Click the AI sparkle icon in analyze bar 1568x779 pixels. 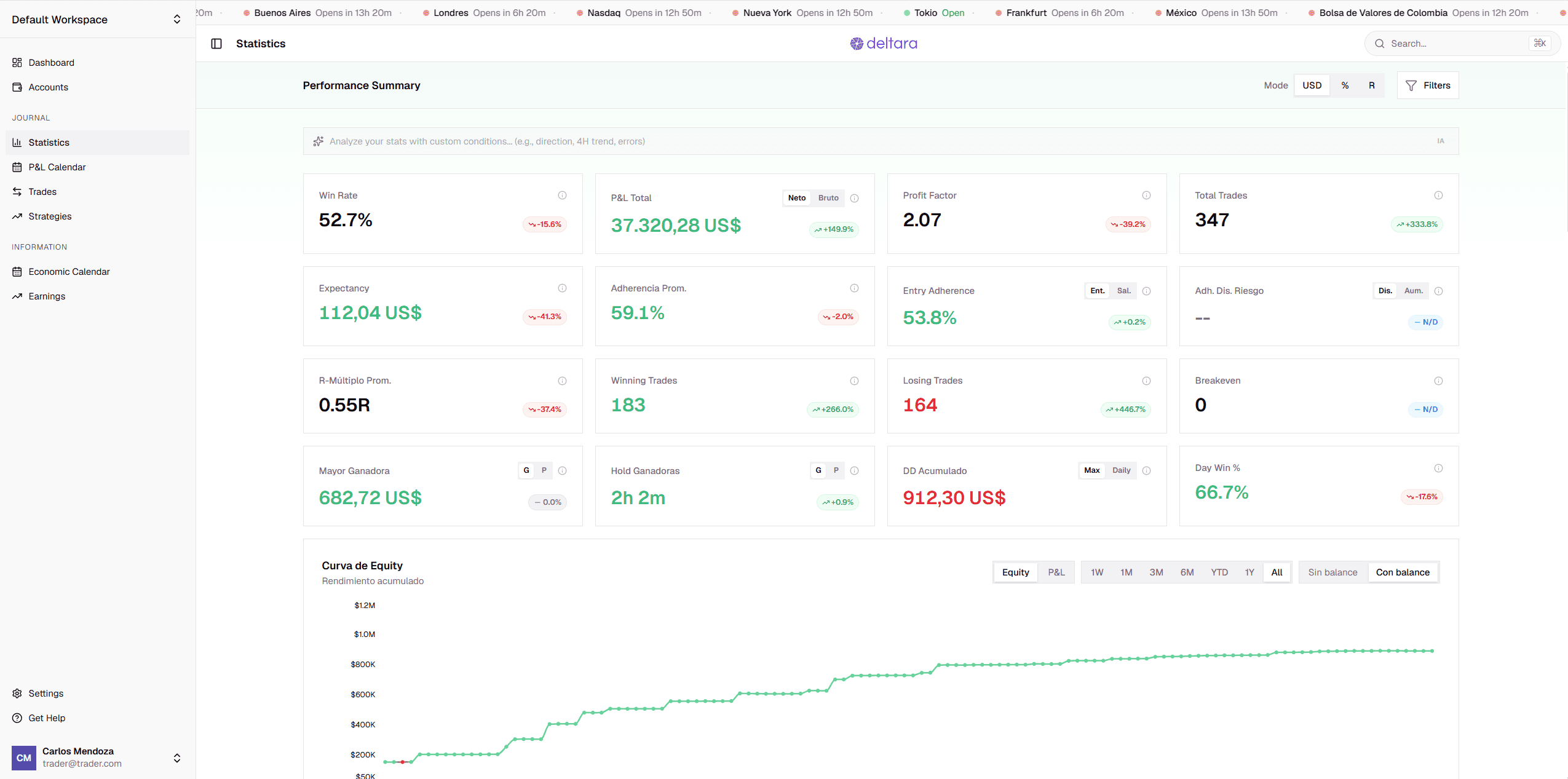(x=319, y=141)
